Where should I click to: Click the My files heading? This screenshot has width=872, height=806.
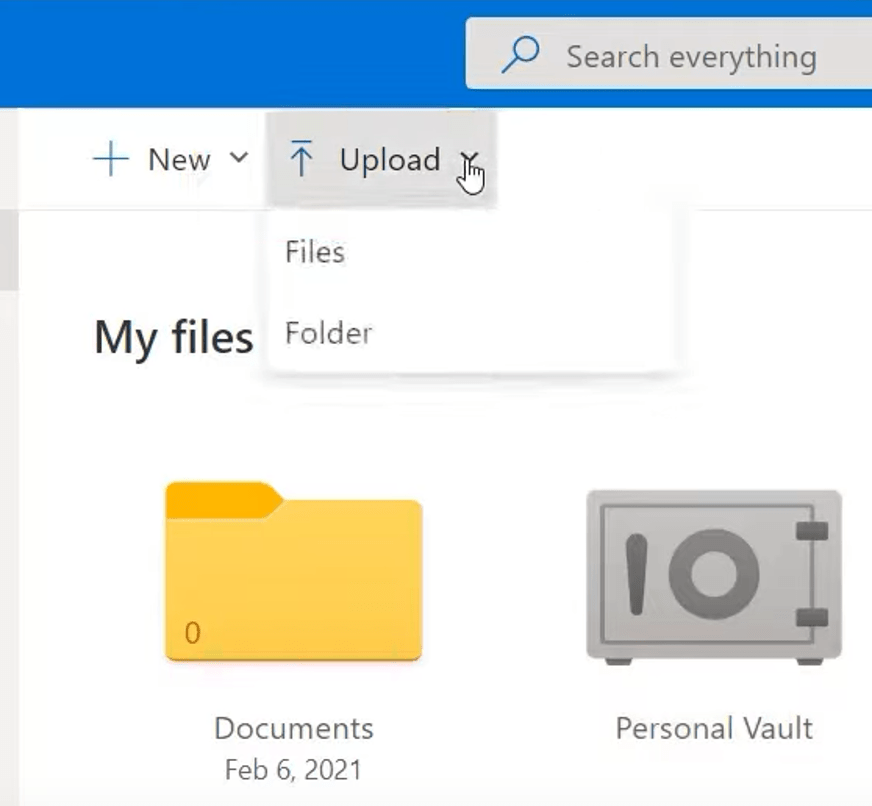pyautogui.click(x=174, y=337)
